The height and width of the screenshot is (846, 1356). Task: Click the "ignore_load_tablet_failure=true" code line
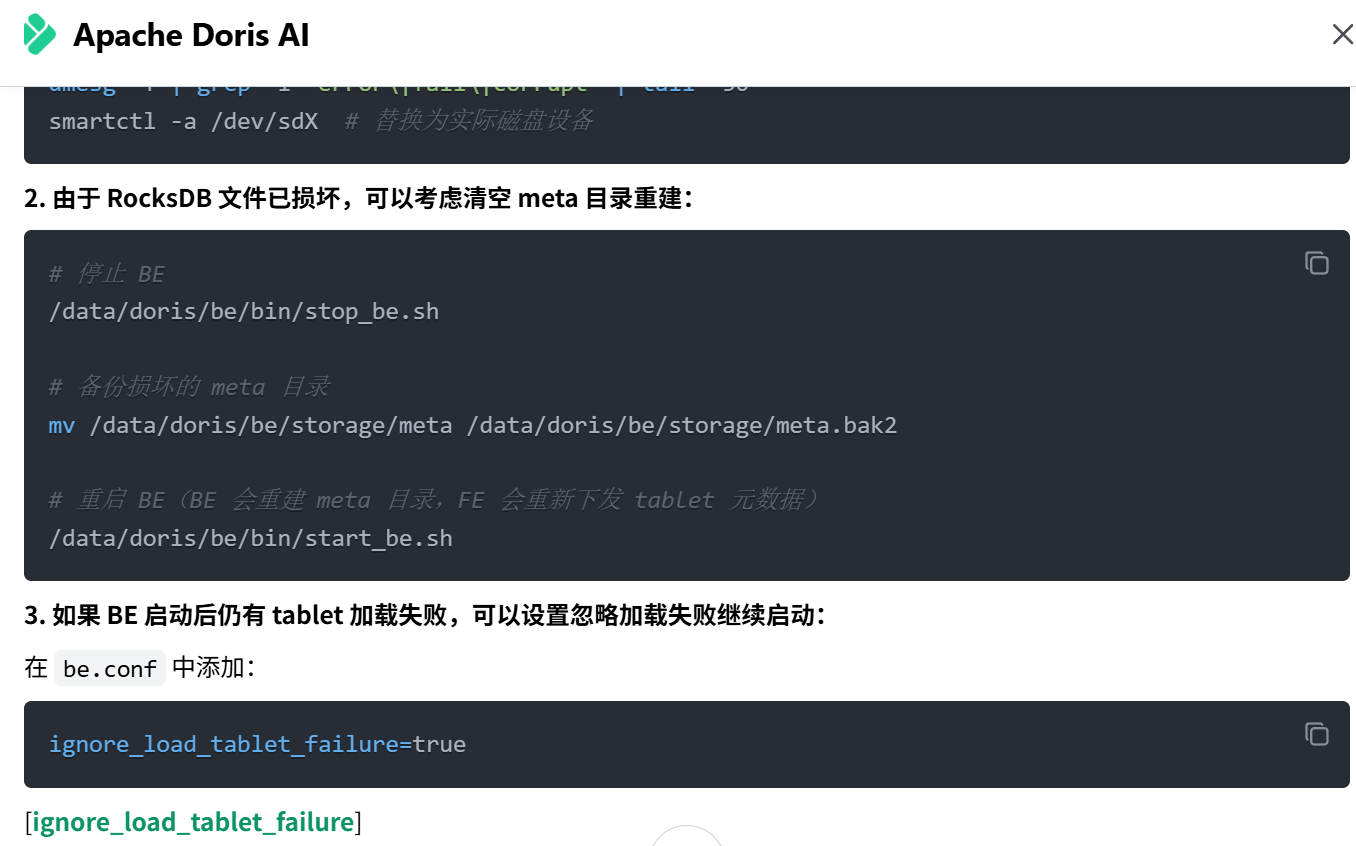257,744
